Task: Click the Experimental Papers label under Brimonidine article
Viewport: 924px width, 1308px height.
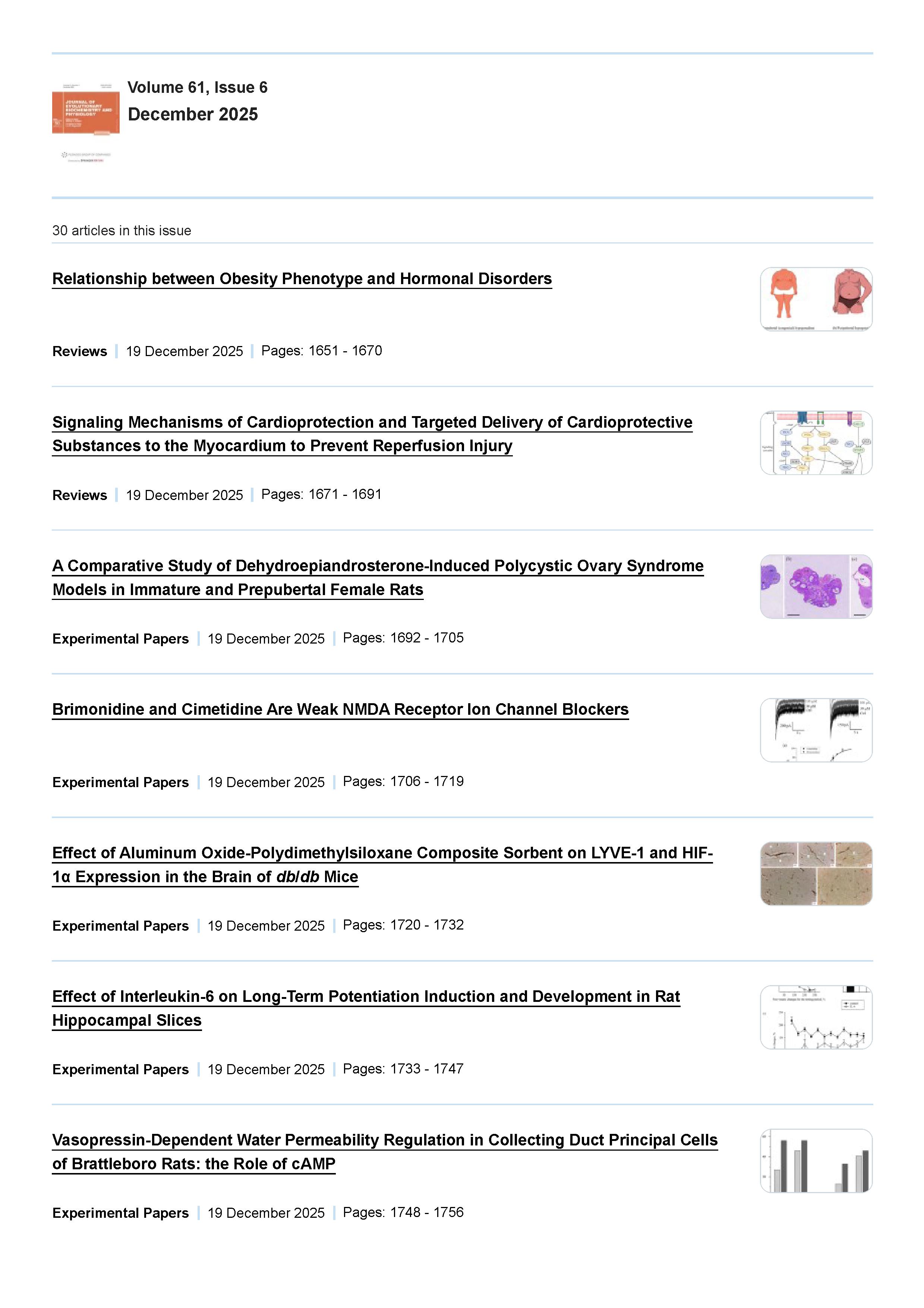Action: coord(120,782)
